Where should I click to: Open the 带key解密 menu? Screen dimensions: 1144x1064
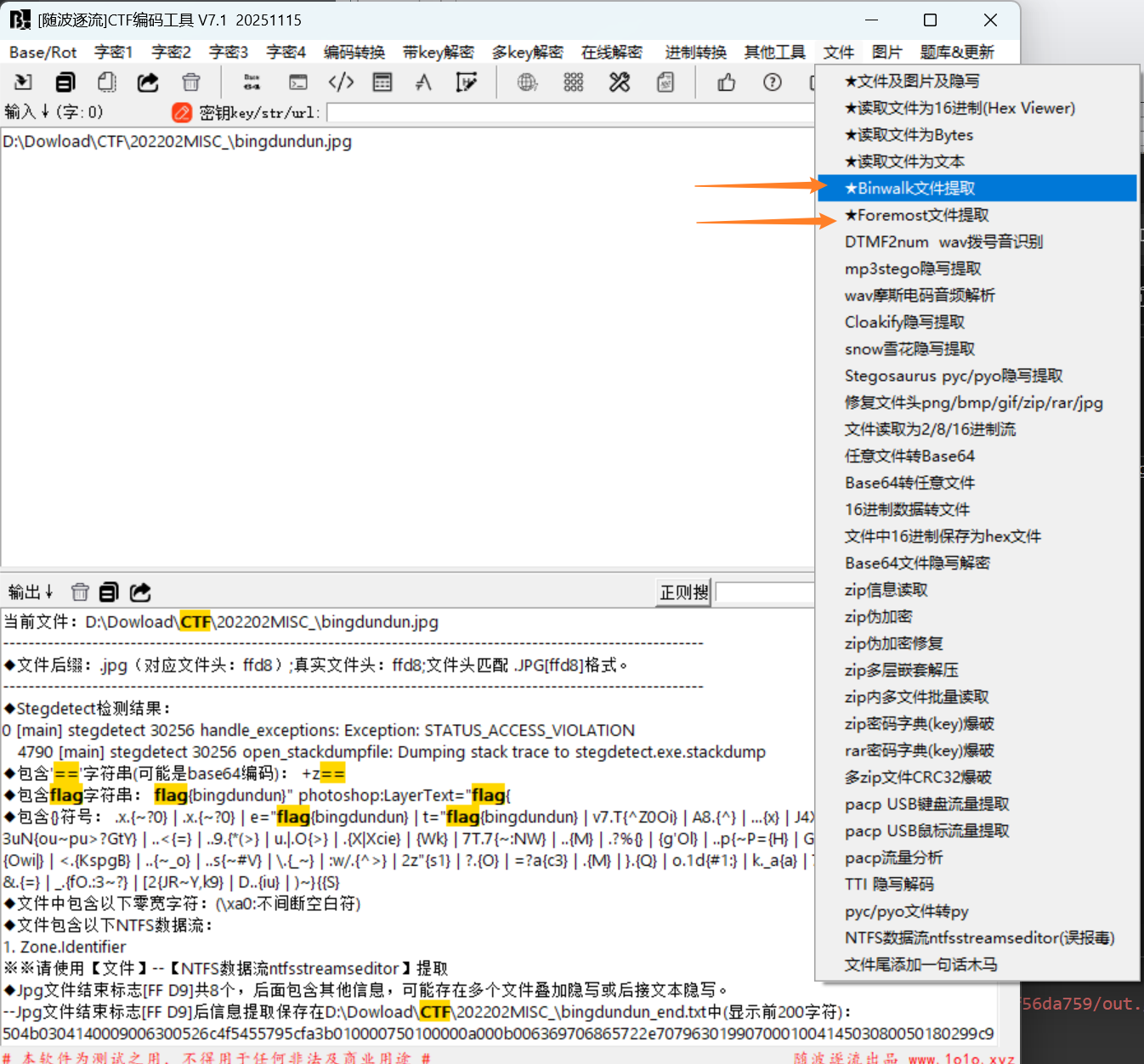click(x=439, y=52)
